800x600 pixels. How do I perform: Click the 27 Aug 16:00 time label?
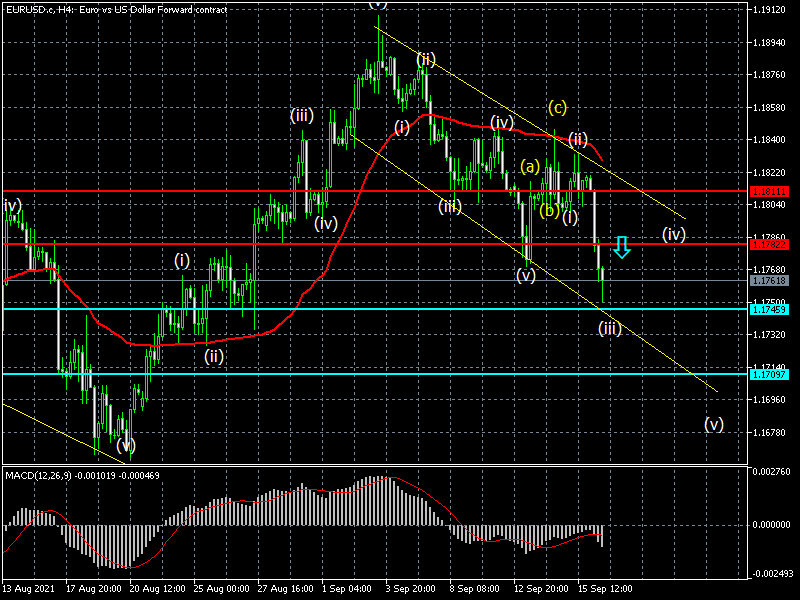click(286, 588)
